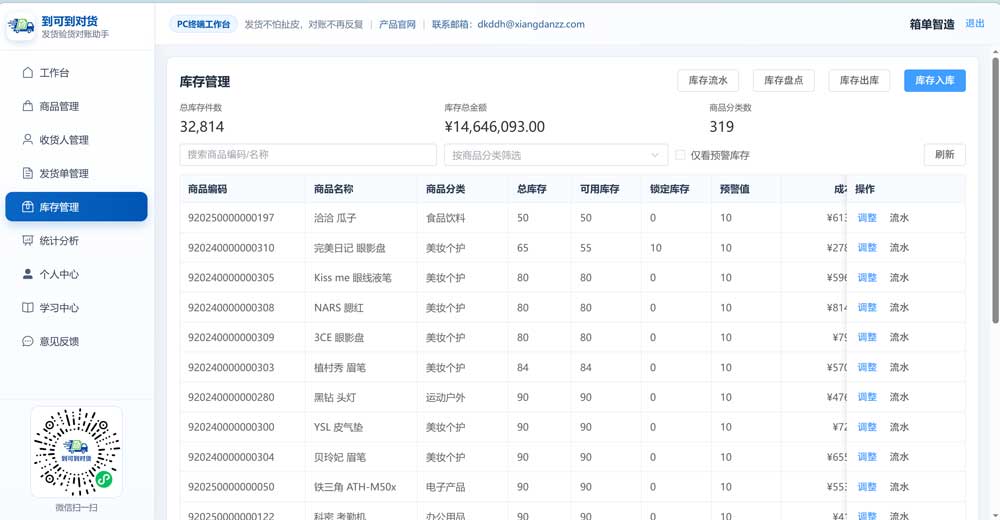Click the 收货人管理 person icon

[27, 139]
